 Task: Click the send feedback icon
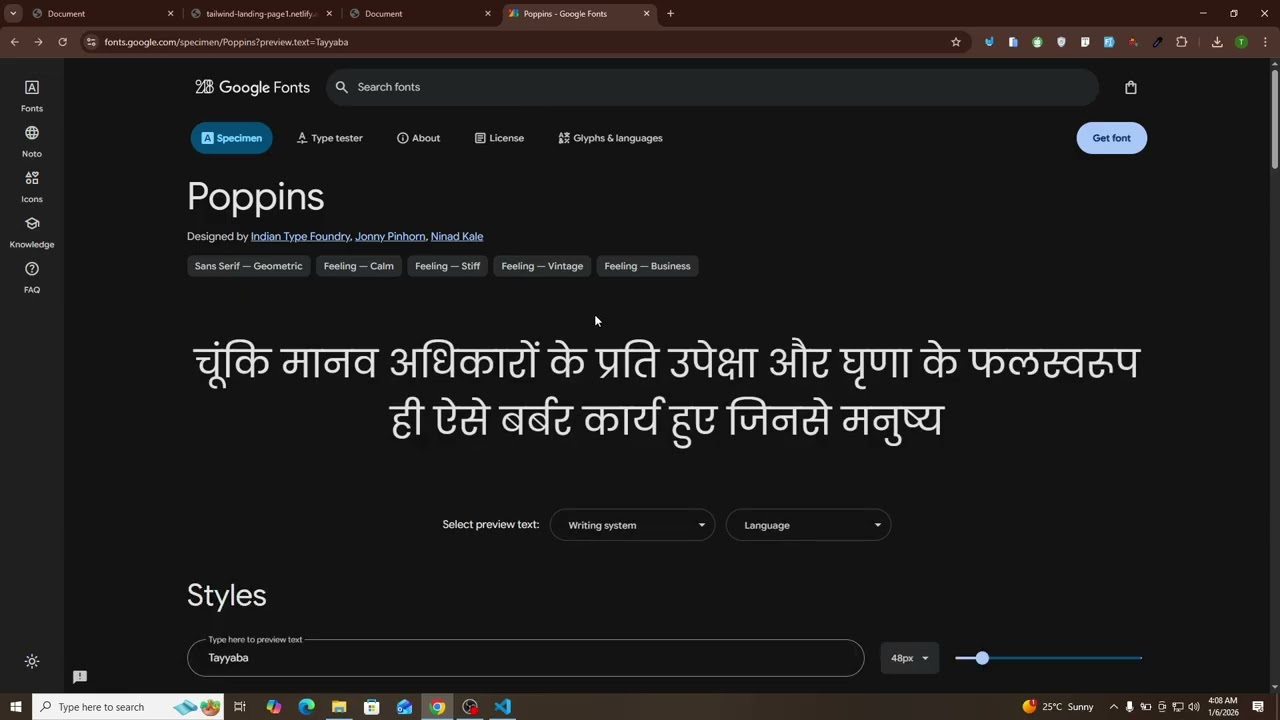pos(80,677)
